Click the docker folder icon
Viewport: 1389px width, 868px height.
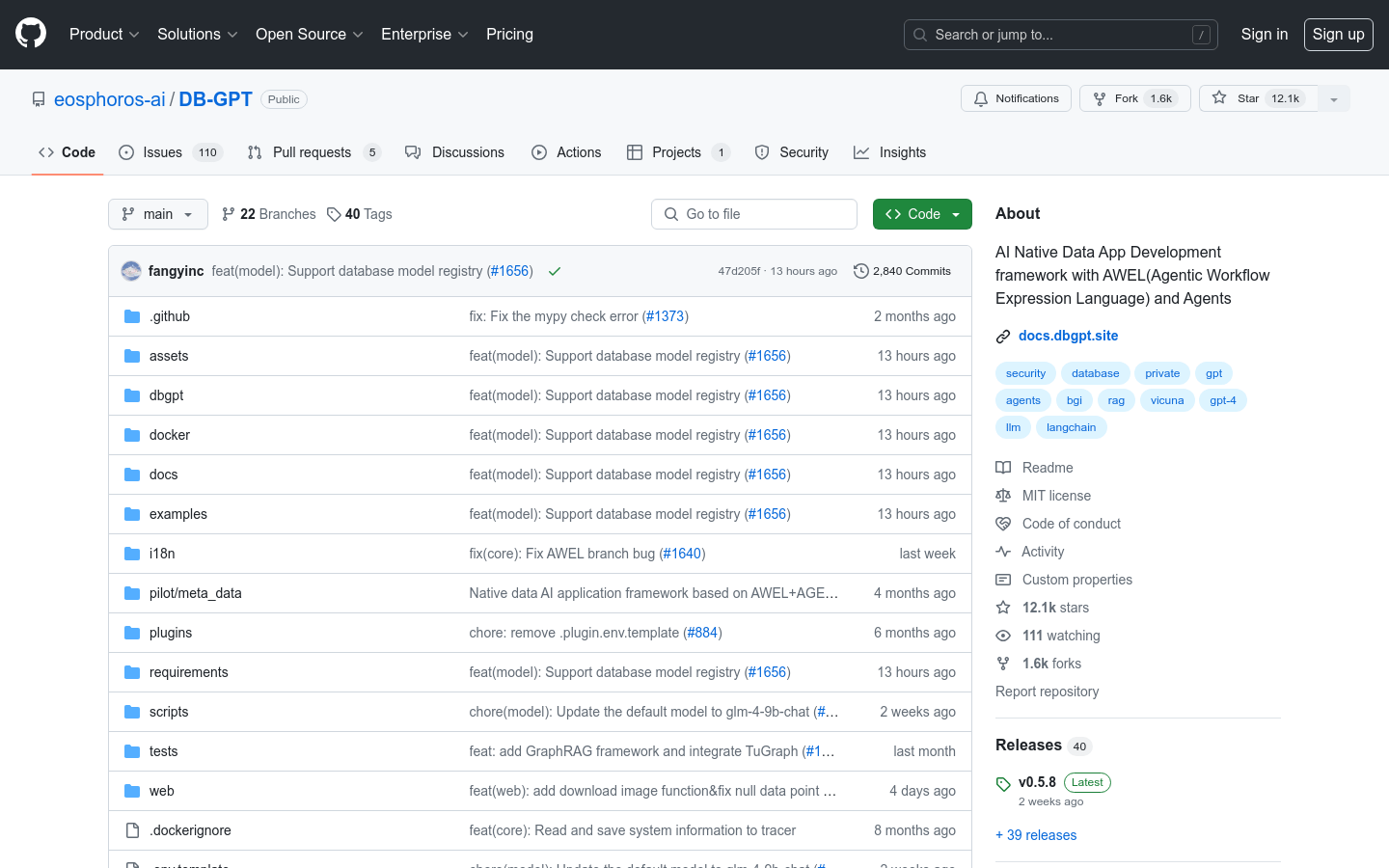[x=132, y=435]
